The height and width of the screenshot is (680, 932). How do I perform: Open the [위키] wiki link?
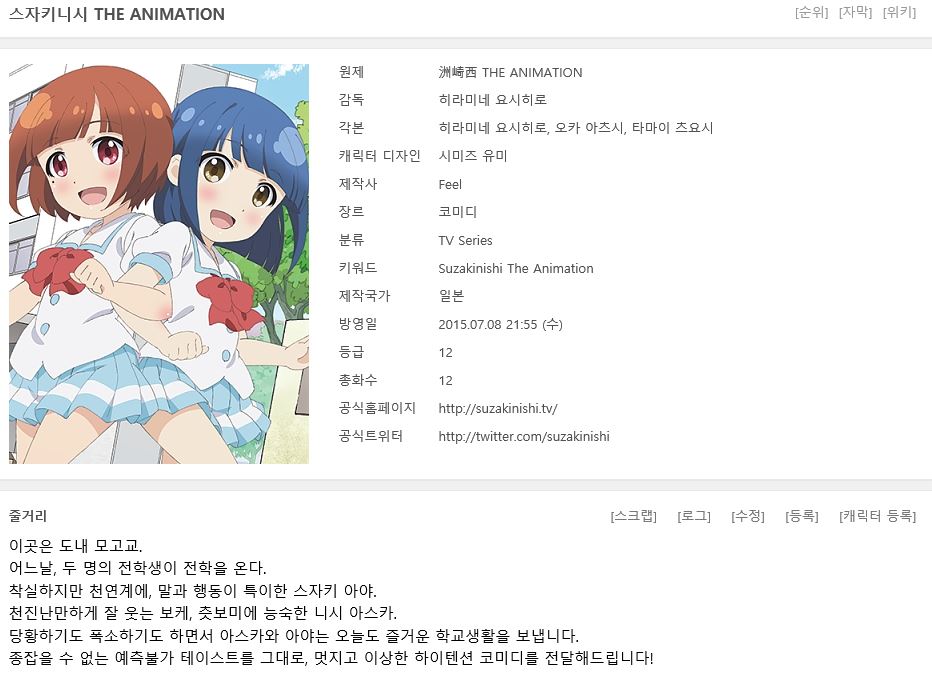(899, 12)
